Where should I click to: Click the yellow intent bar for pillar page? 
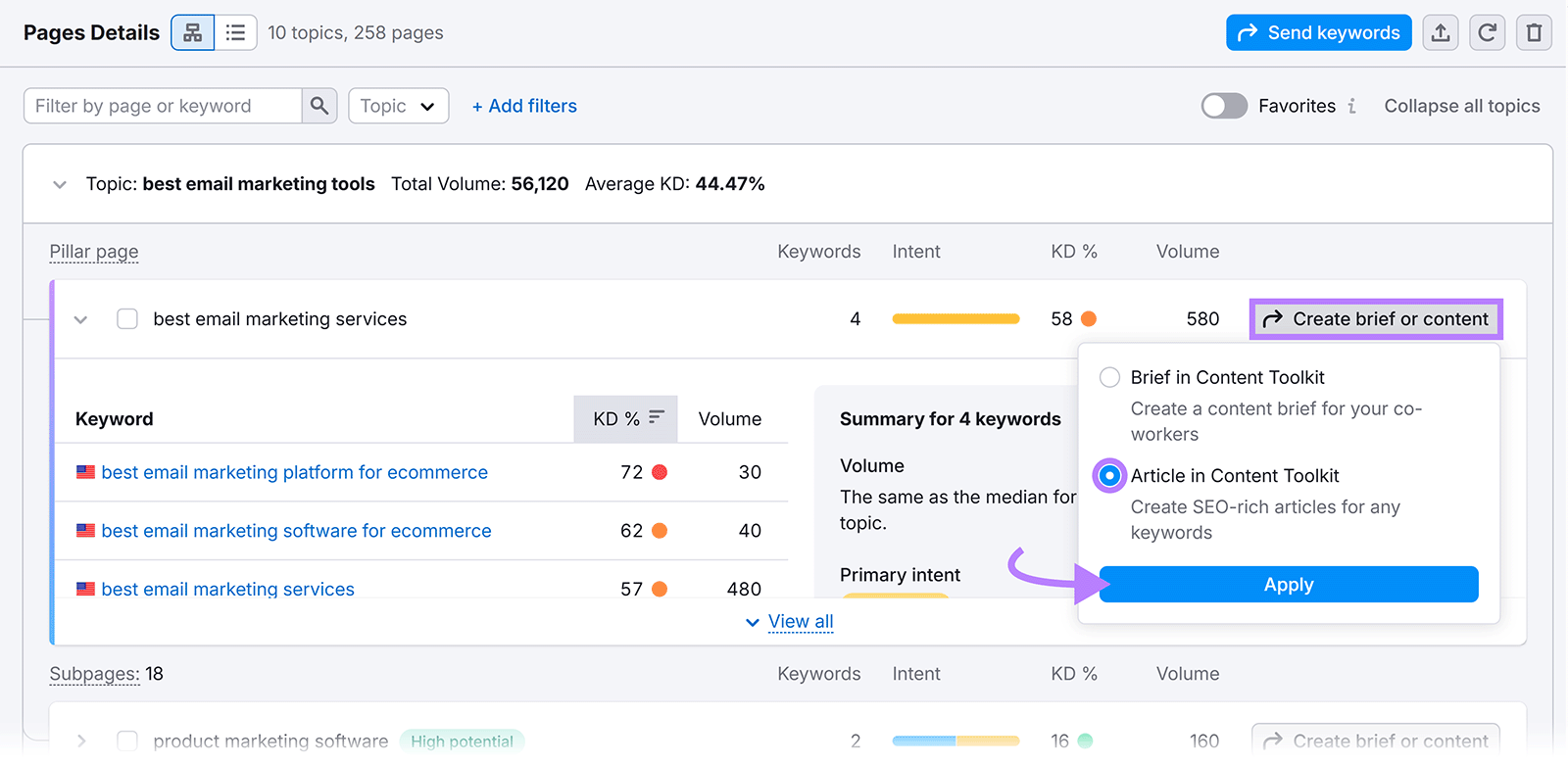955,319
